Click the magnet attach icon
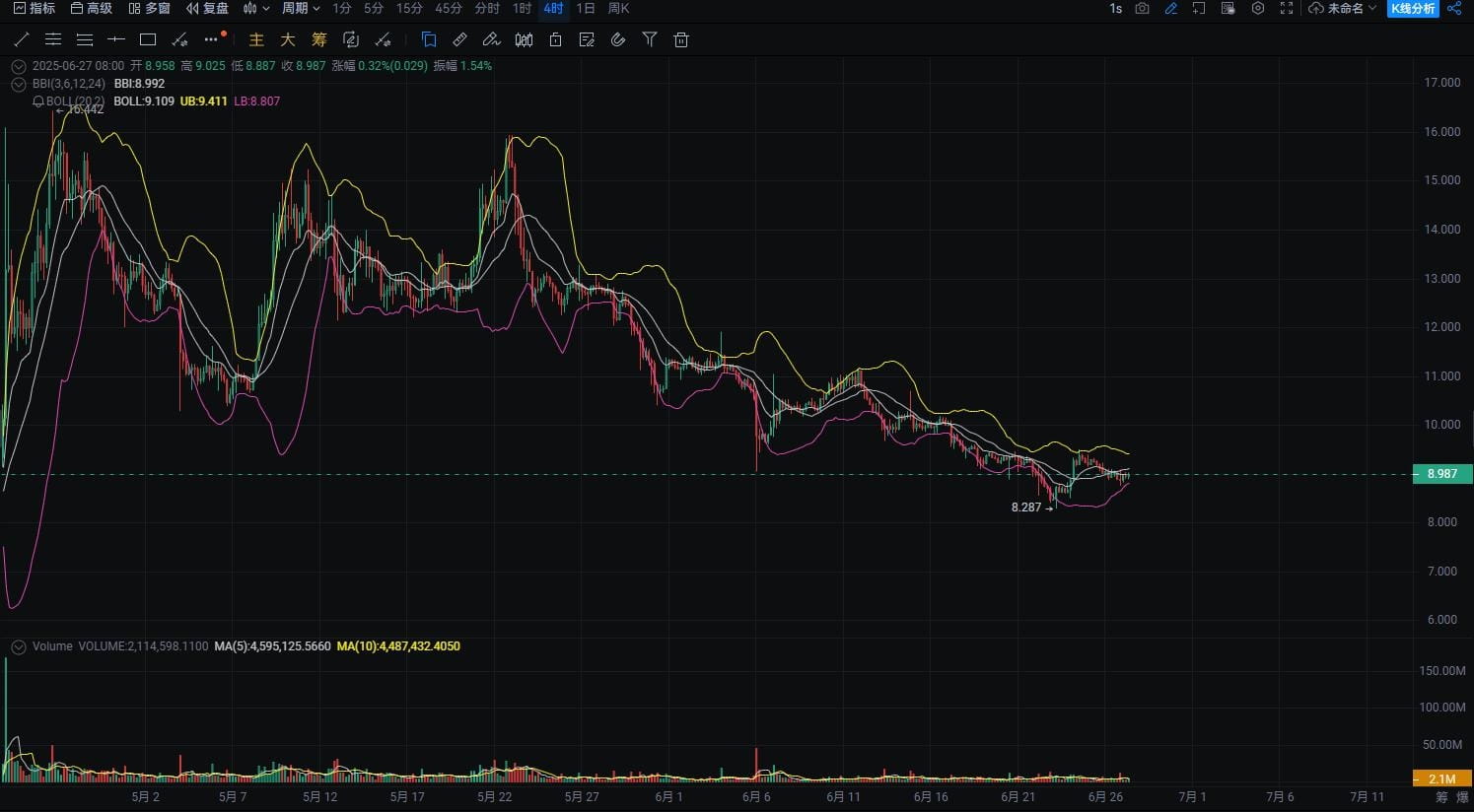This screenshot has height=812, width=1474. tap(618, 39)
